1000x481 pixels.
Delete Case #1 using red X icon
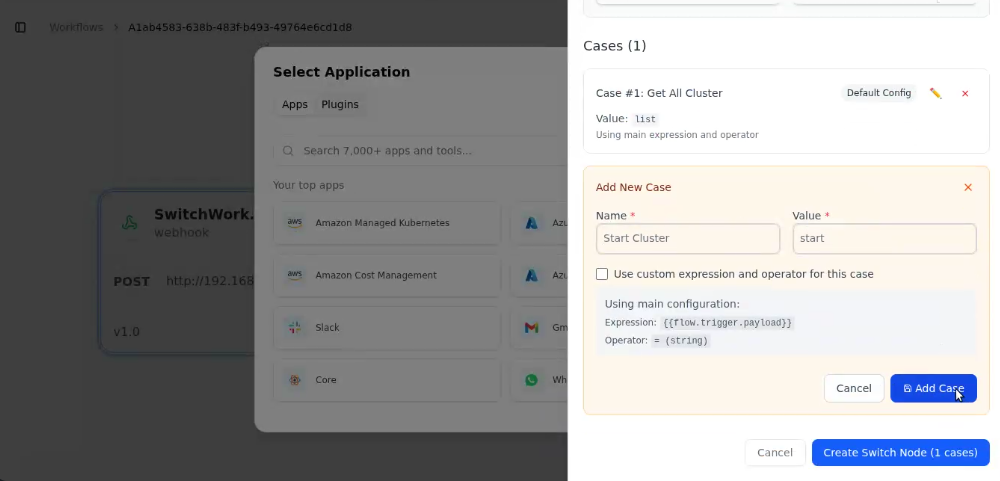(x=965, y=93)
